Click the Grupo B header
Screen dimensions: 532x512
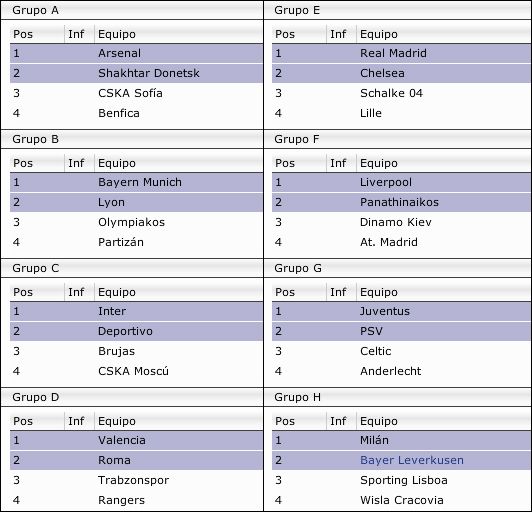(x=132, y=139)
